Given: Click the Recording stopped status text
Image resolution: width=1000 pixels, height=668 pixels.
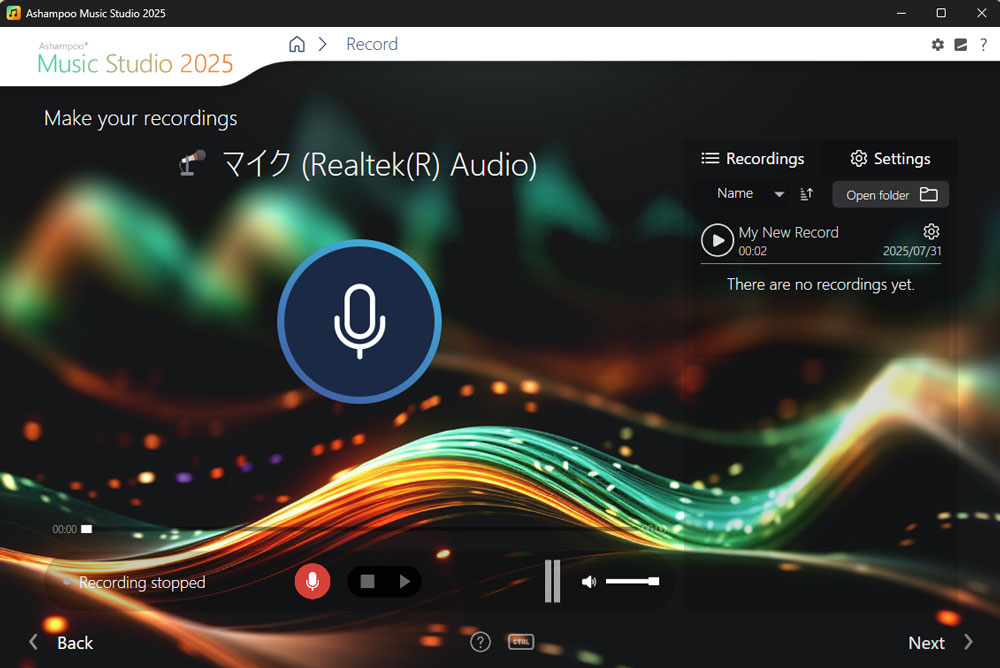Looking at the screenshot, I should click(x=142, y=582).
